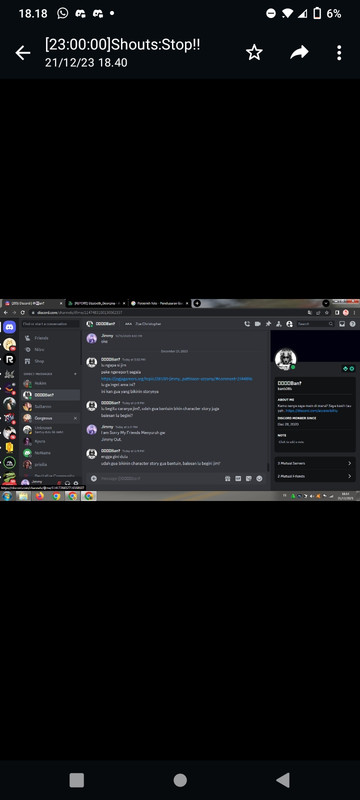Close the Gorgeous DM with the X

coord(75,418)
